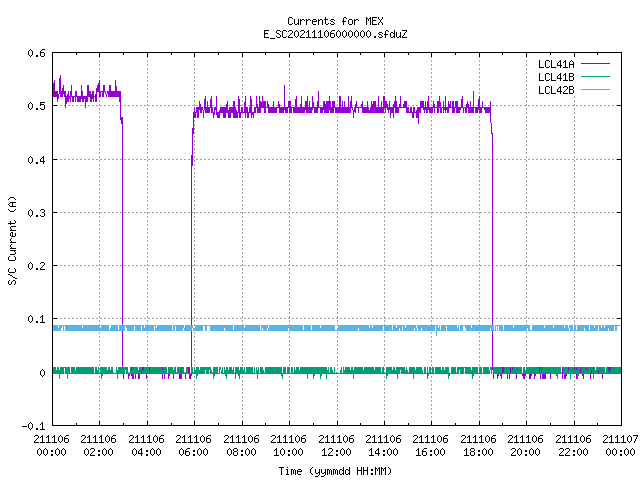Click the y-axis label 'S/C Current (A)'

click(12, 240)
